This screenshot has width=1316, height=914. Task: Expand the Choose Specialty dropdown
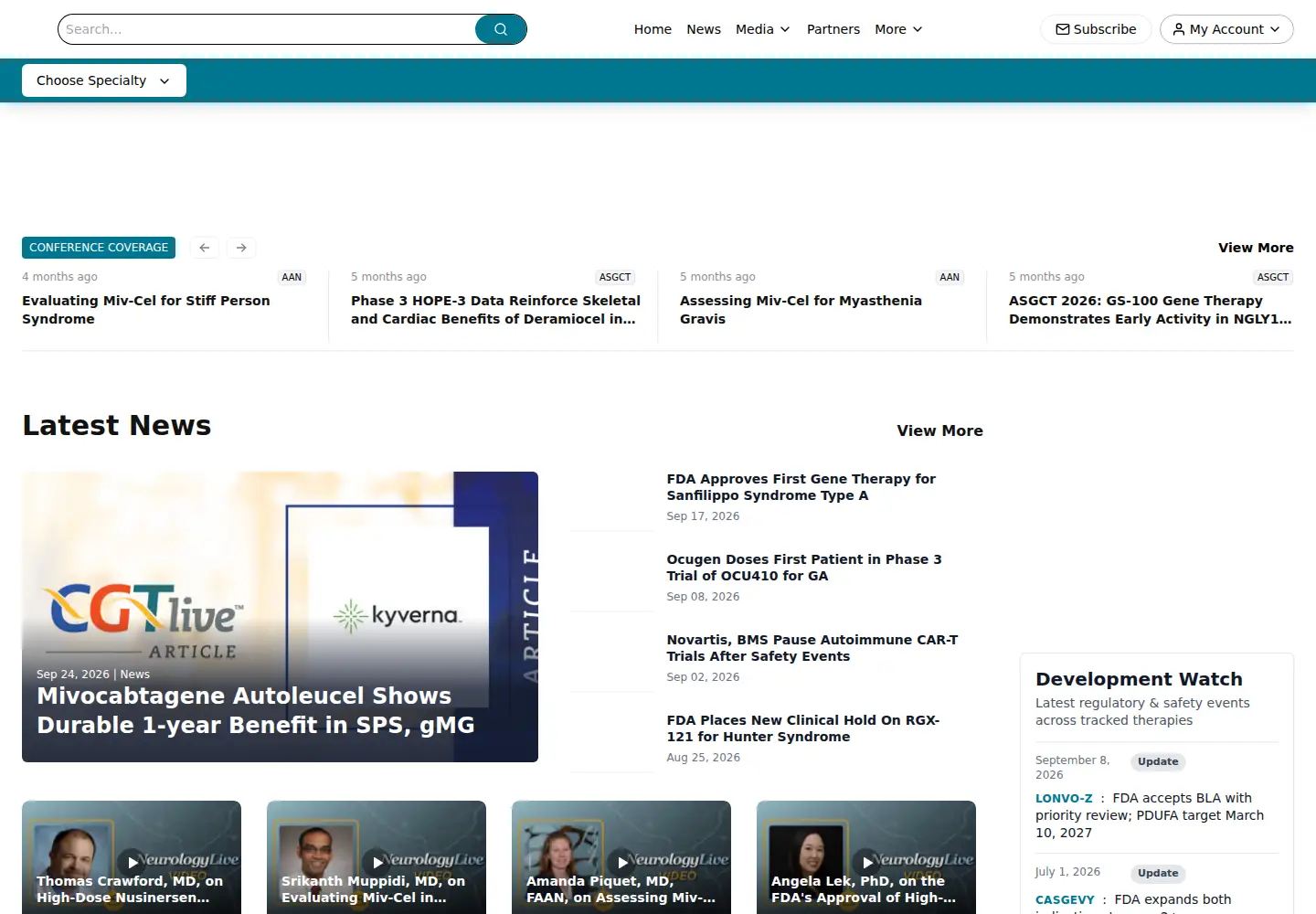point(104,80)
